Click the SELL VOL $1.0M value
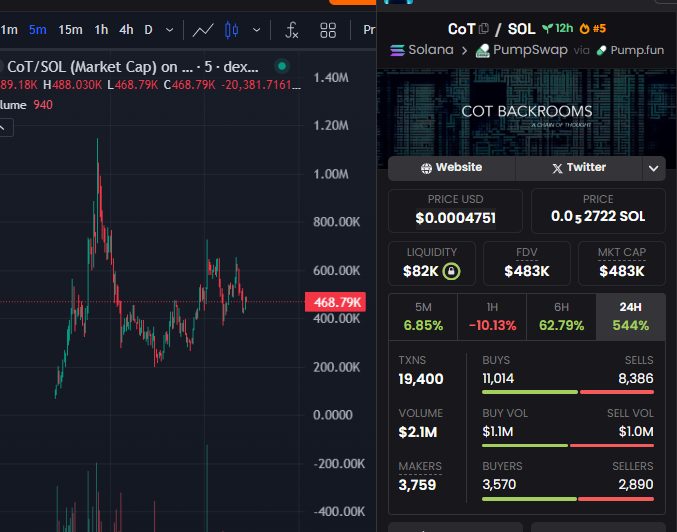This screenshot has height=532, width=677. 636,432
